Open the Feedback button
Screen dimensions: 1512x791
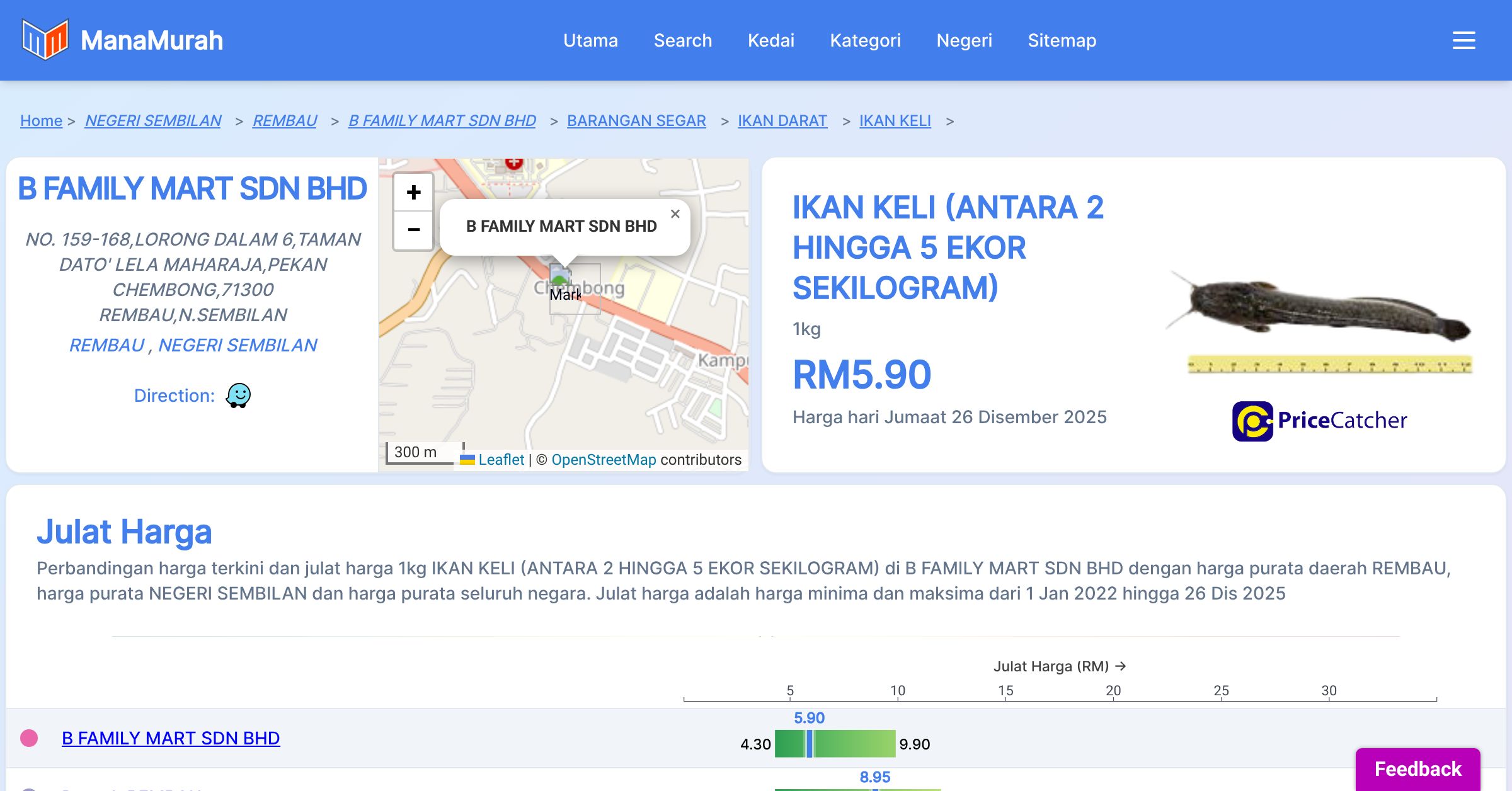(1417, 768)
